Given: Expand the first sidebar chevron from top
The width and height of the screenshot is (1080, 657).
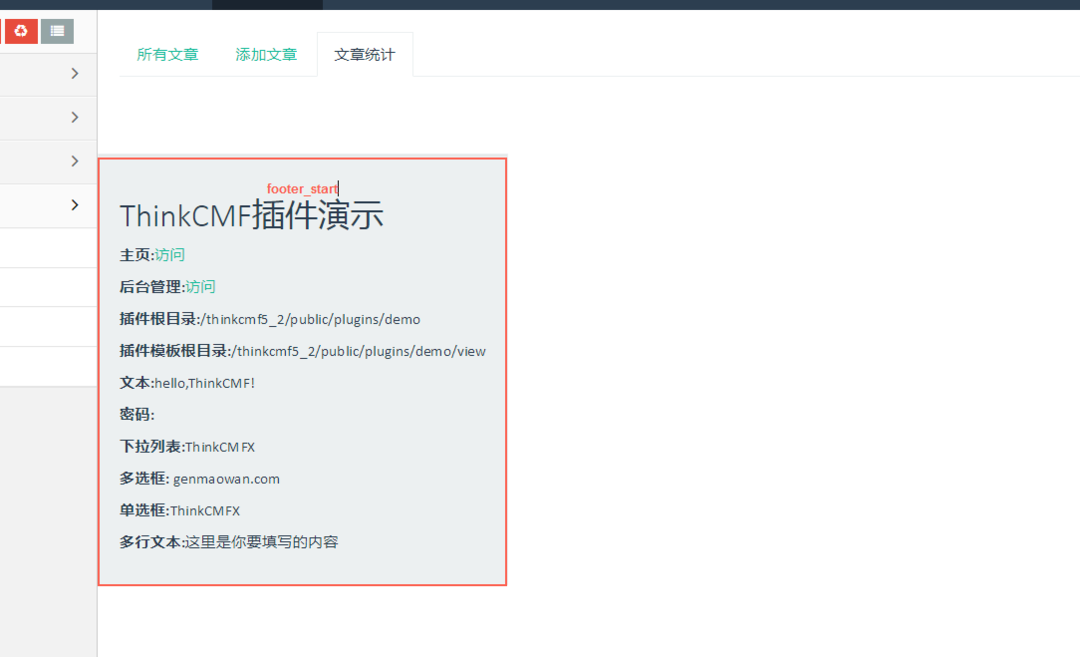Looking at the screenshot, I should (x=74, y=74).
